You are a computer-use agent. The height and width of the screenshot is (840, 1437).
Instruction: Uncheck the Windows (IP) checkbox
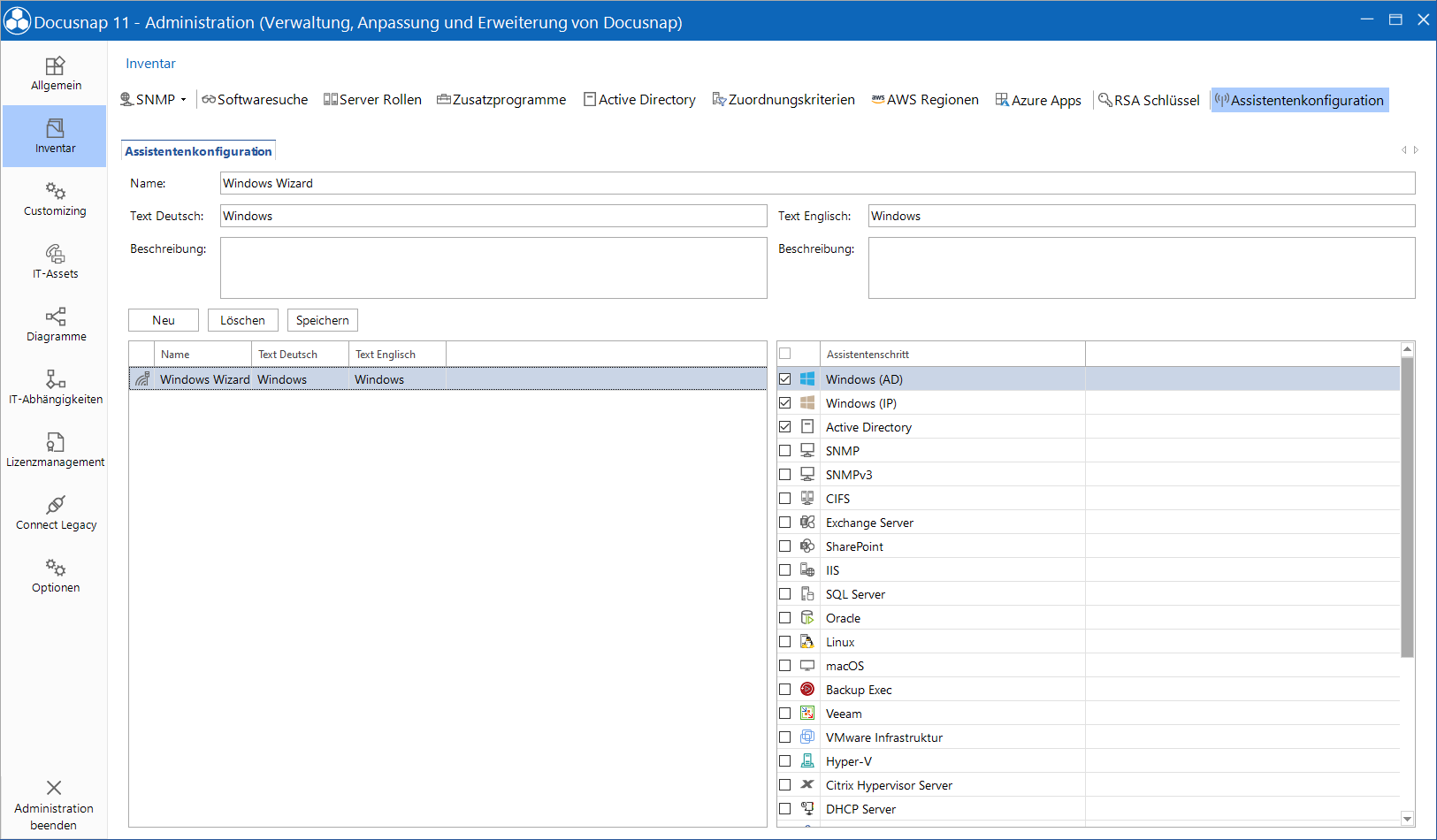(784, 403)
